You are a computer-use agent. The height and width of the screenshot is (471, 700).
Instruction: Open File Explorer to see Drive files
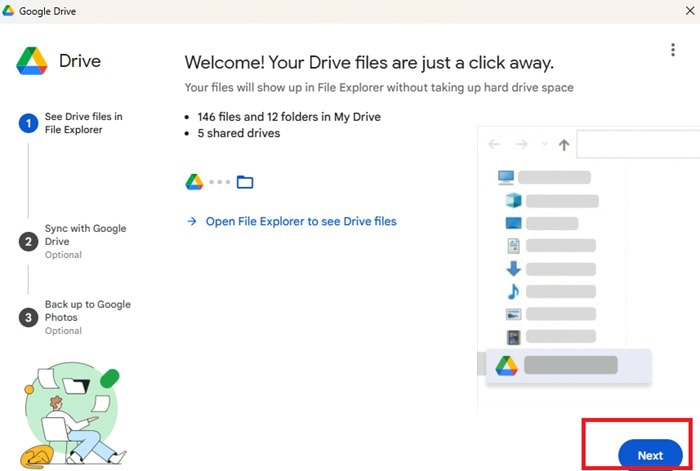pyautogui.click(x=300, y=221)
